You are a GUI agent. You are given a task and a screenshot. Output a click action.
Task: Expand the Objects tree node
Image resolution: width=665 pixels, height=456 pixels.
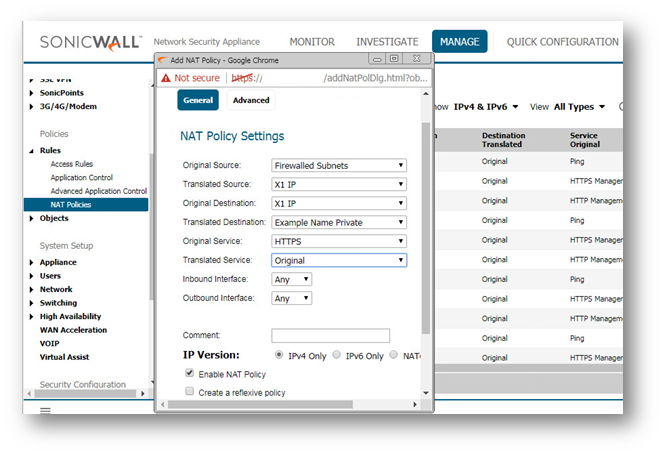tap(31, 218)
